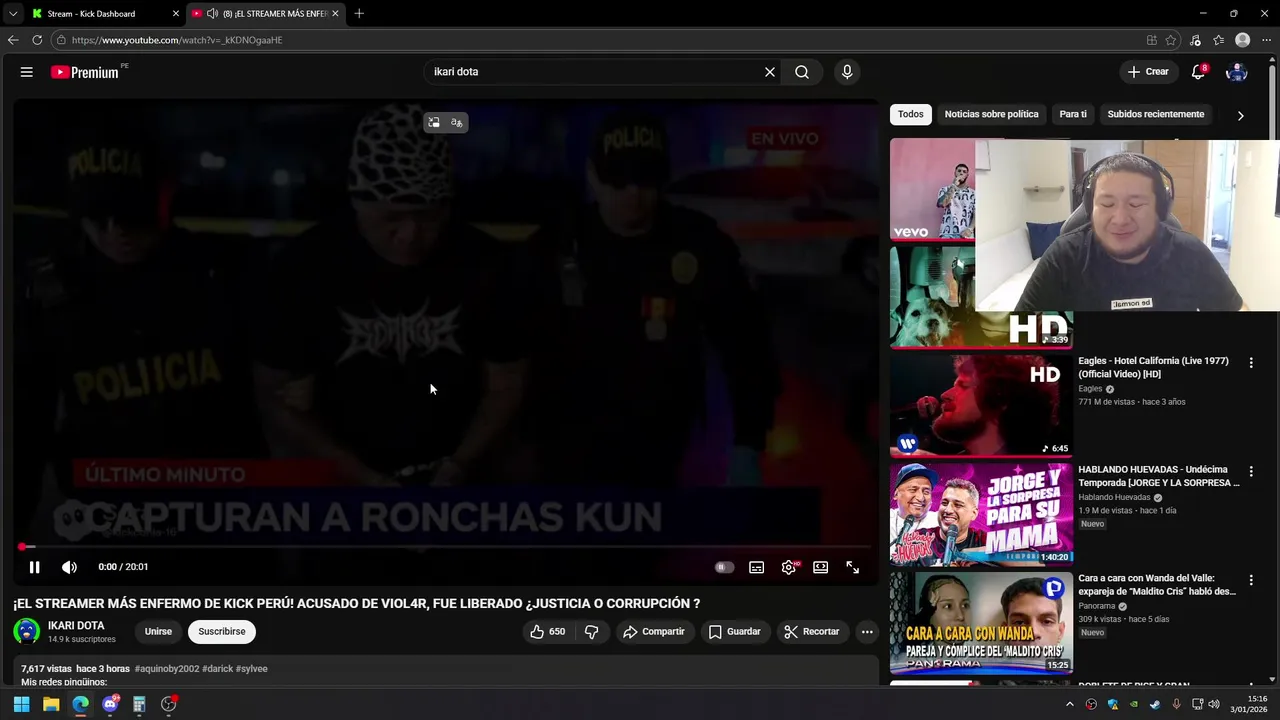Open the Panorama channel link

(1097, 606)
